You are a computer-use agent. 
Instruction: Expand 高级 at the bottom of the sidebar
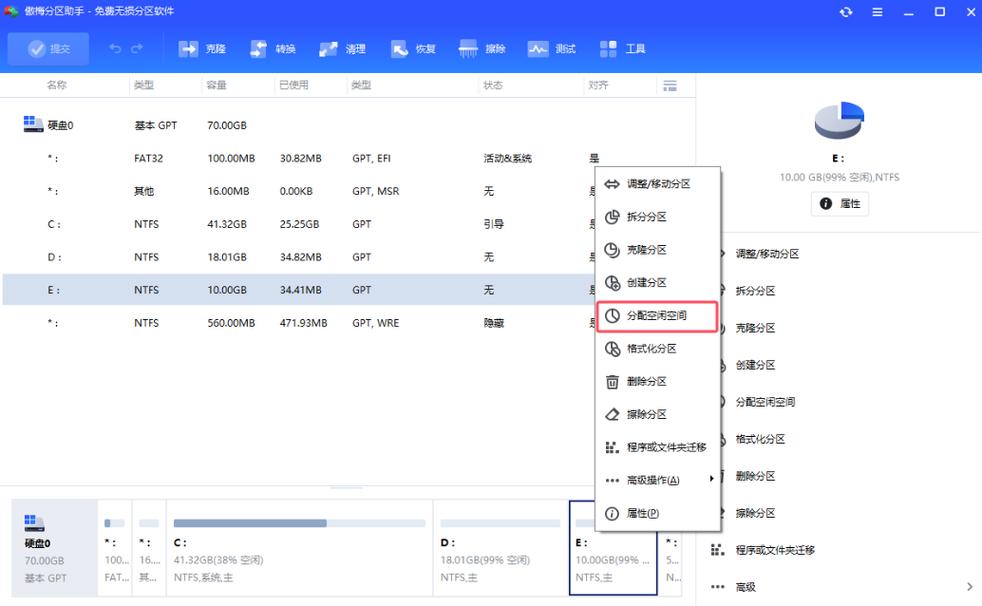(x=744, y=585)
